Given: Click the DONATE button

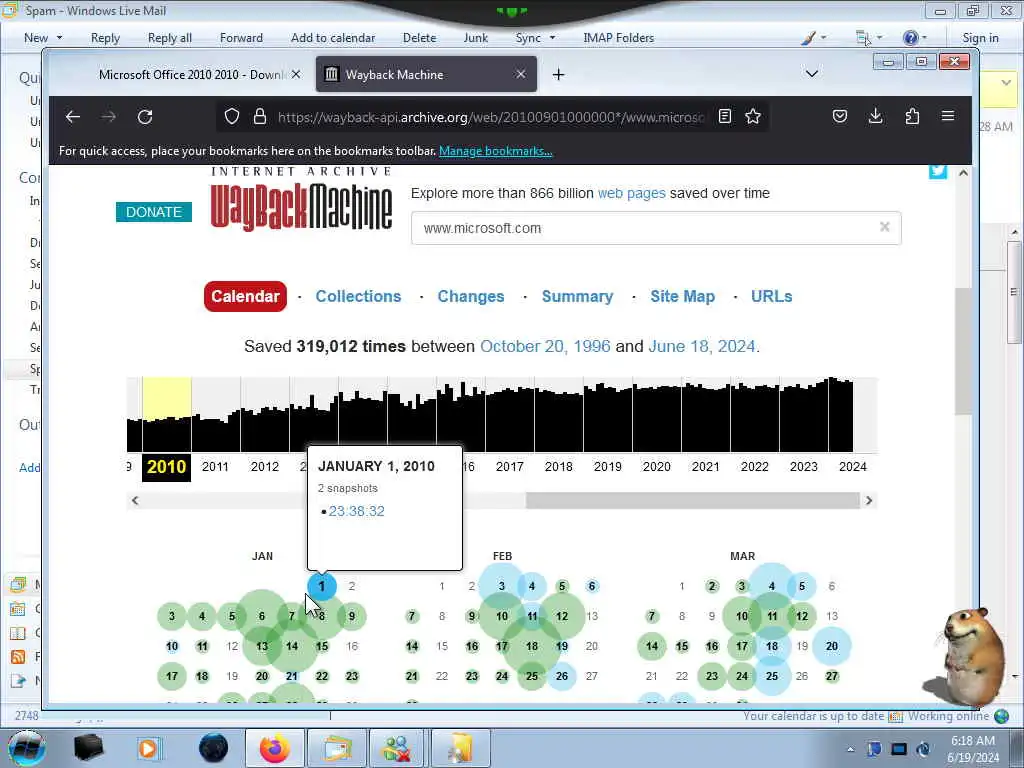Looking at the screenshot, I should click(x=153, y=212).
